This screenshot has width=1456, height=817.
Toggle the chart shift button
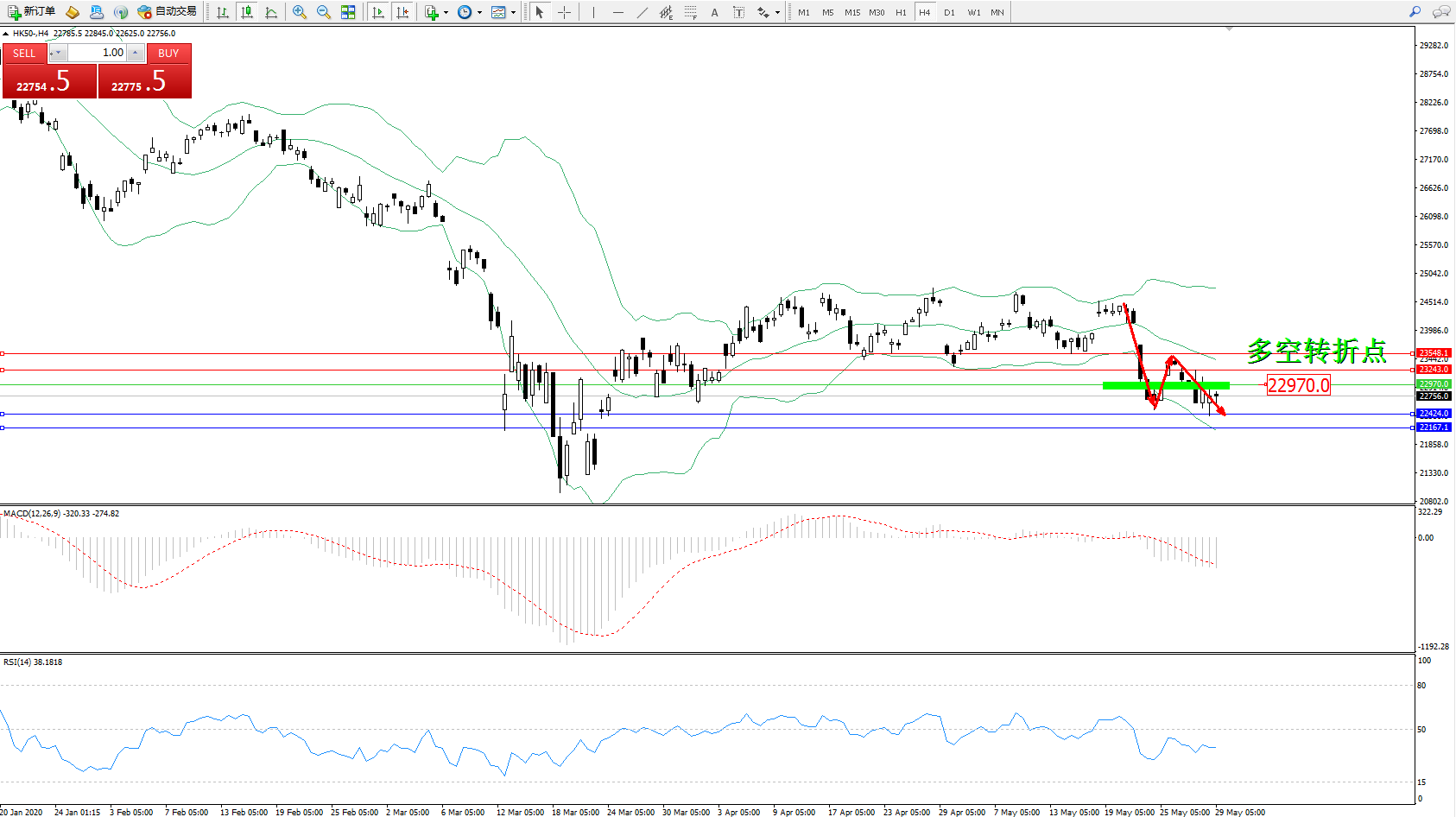pyautogui.click(x=402, y=12)
